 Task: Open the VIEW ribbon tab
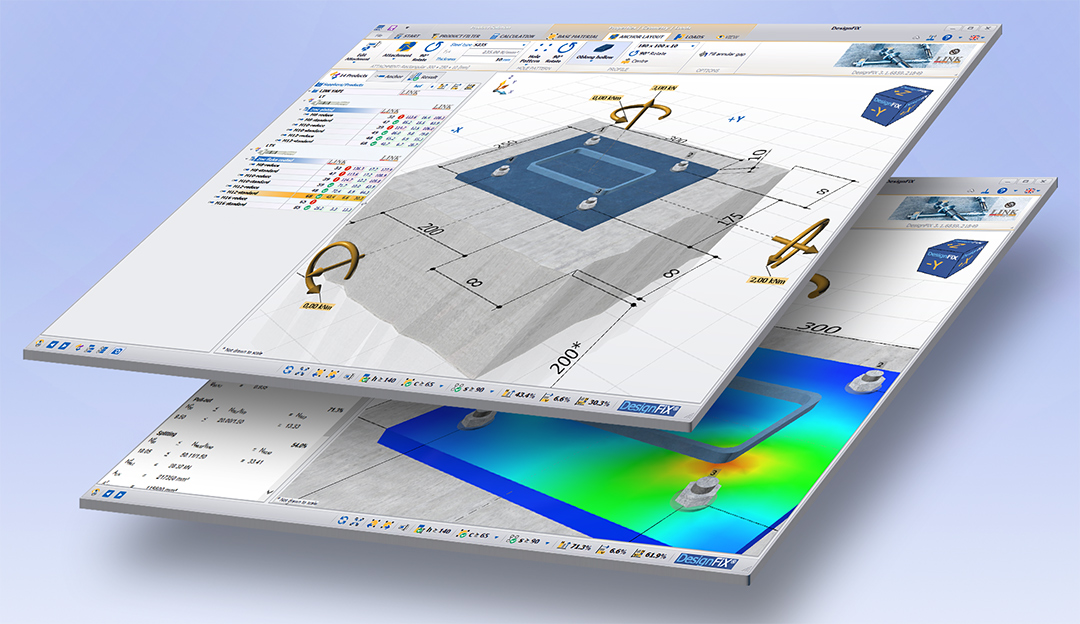729,37
